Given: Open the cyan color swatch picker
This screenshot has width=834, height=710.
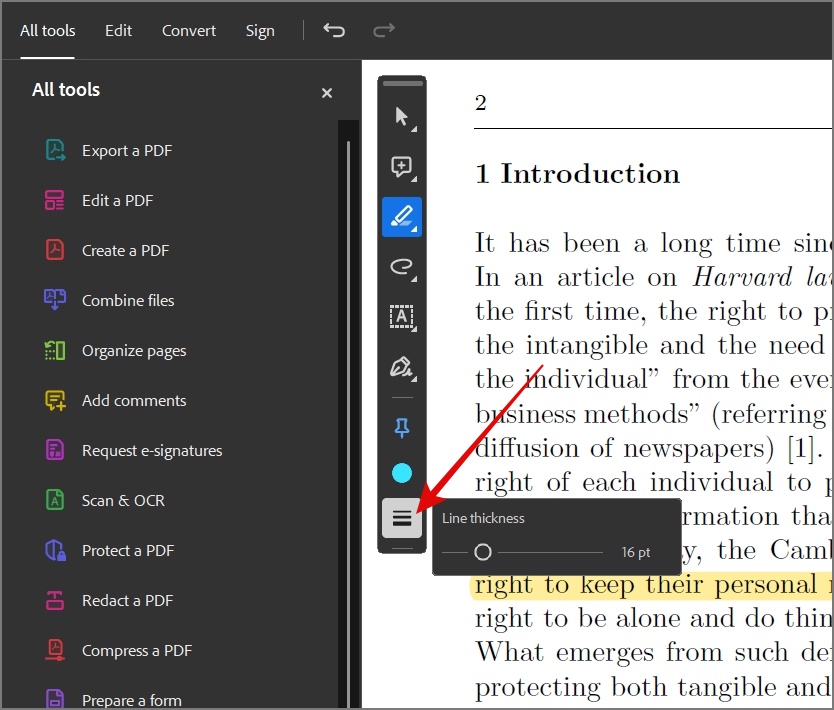Looking at the screenshot, I should (402, 473).
